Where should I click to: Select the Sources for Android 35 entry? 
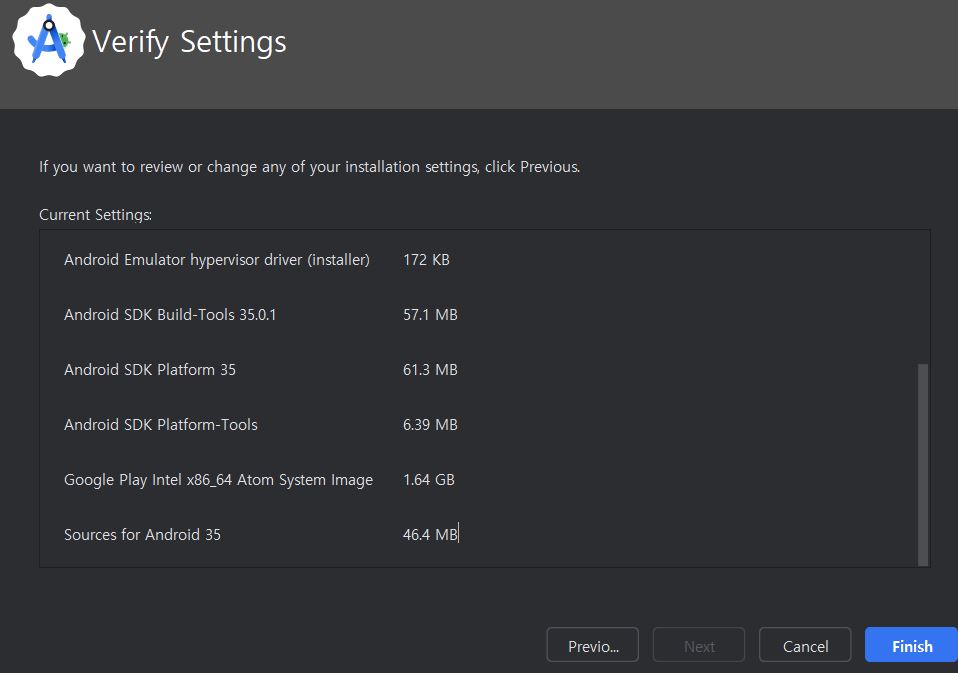point(142,534)
